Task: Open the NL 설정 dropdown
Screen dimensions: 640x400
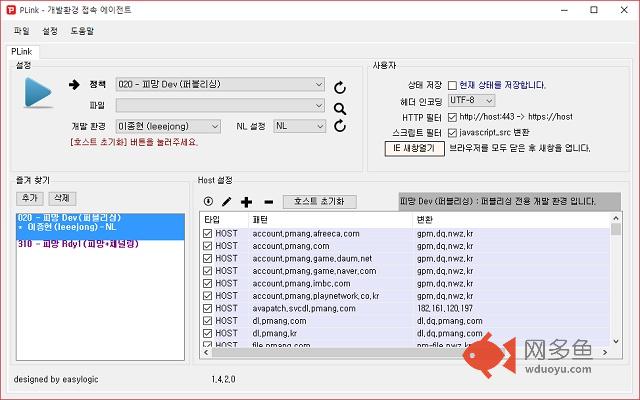Action: coord(300,126)
